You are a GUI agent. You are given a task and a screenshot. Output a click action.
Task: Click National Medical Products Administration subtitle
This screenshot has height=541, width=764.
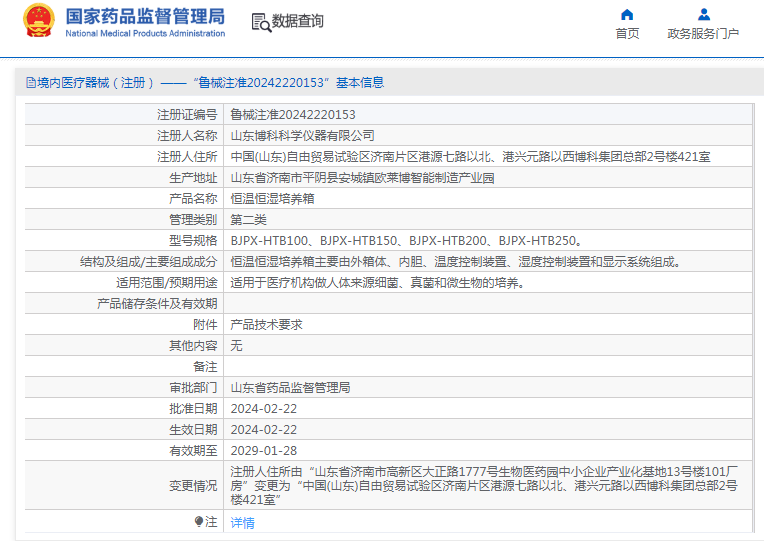[x=145, y=33]
